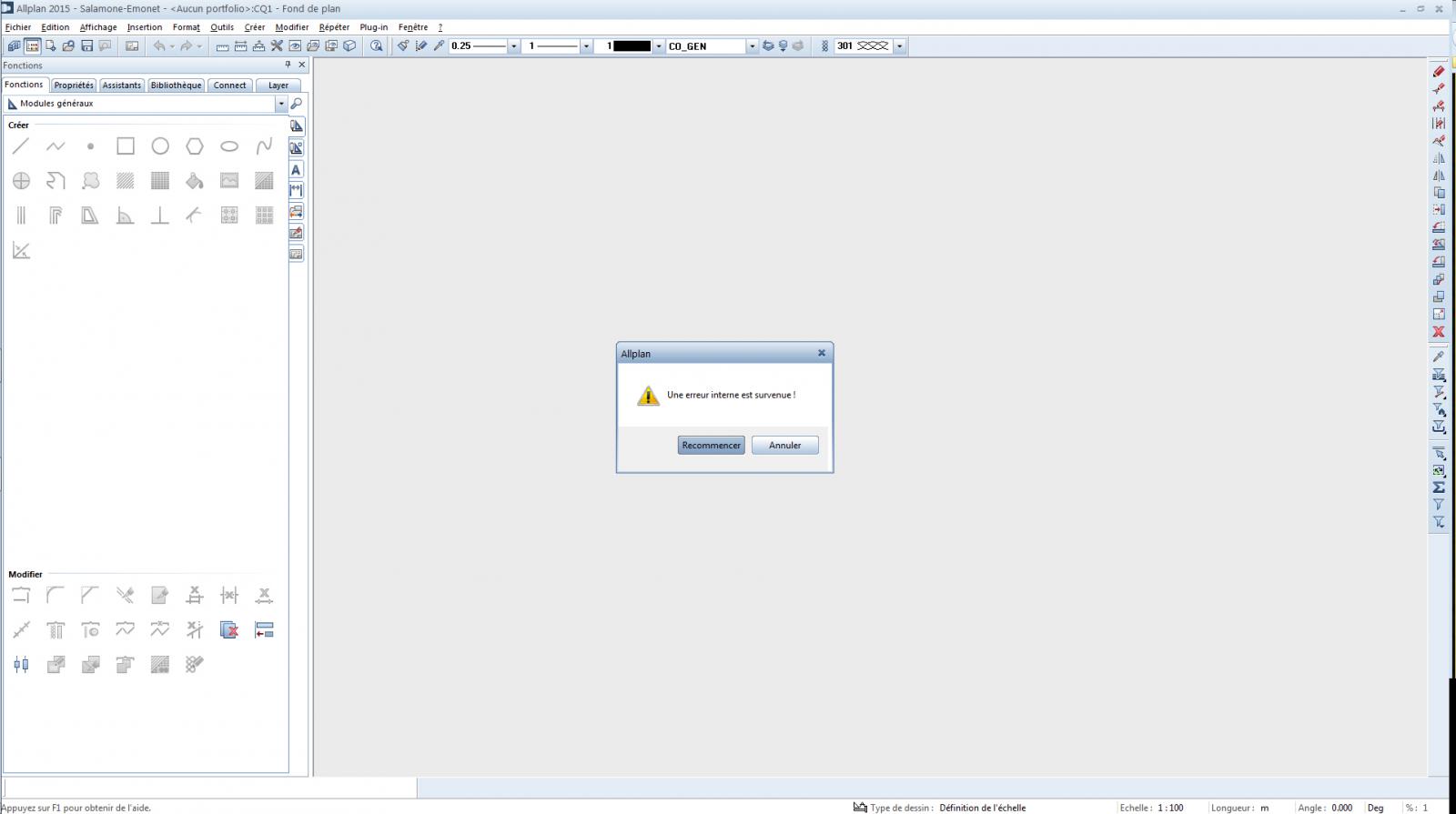
Task: Open the line type 1 dropdown
Action: (x=586, y=45)
